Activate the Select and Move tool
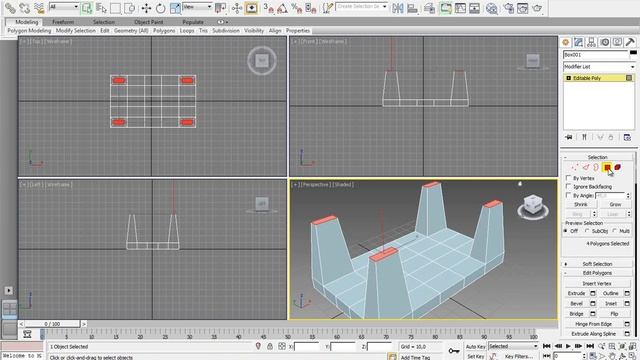The width and height of the screenshot is (640, 360). tap(146, 7)
